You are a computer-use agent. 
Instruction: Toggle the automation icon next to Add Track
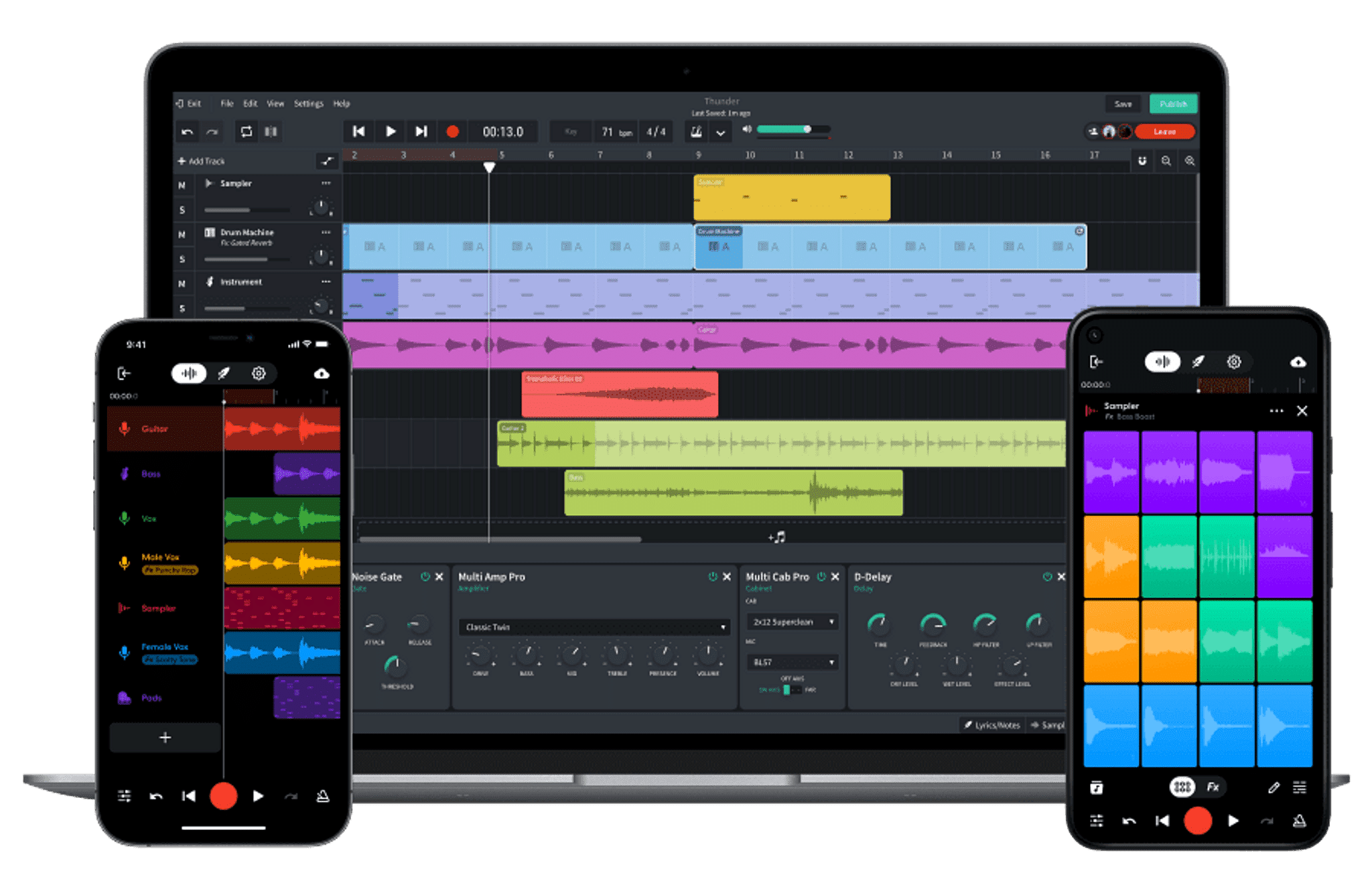(x=326, y=161)
